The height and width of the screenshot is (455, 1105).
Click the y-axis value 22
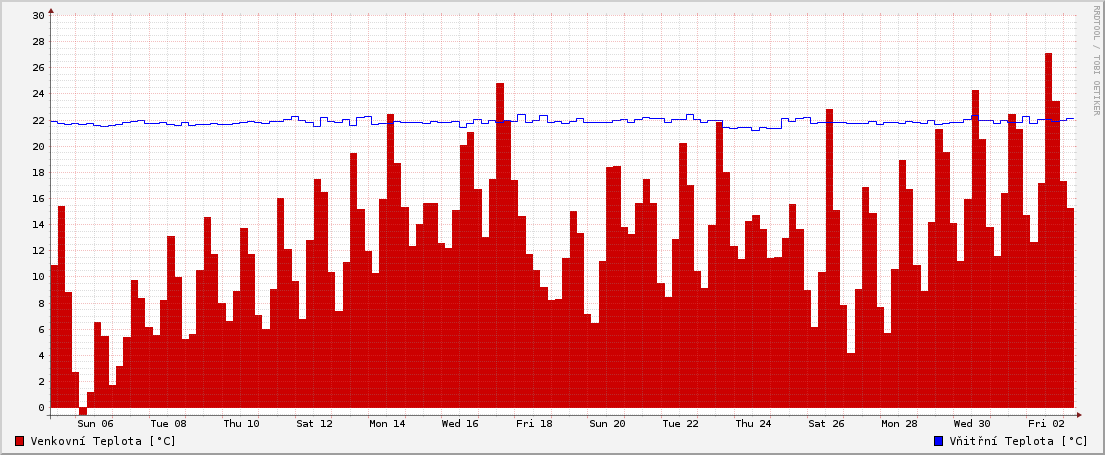tap(39, 120)
